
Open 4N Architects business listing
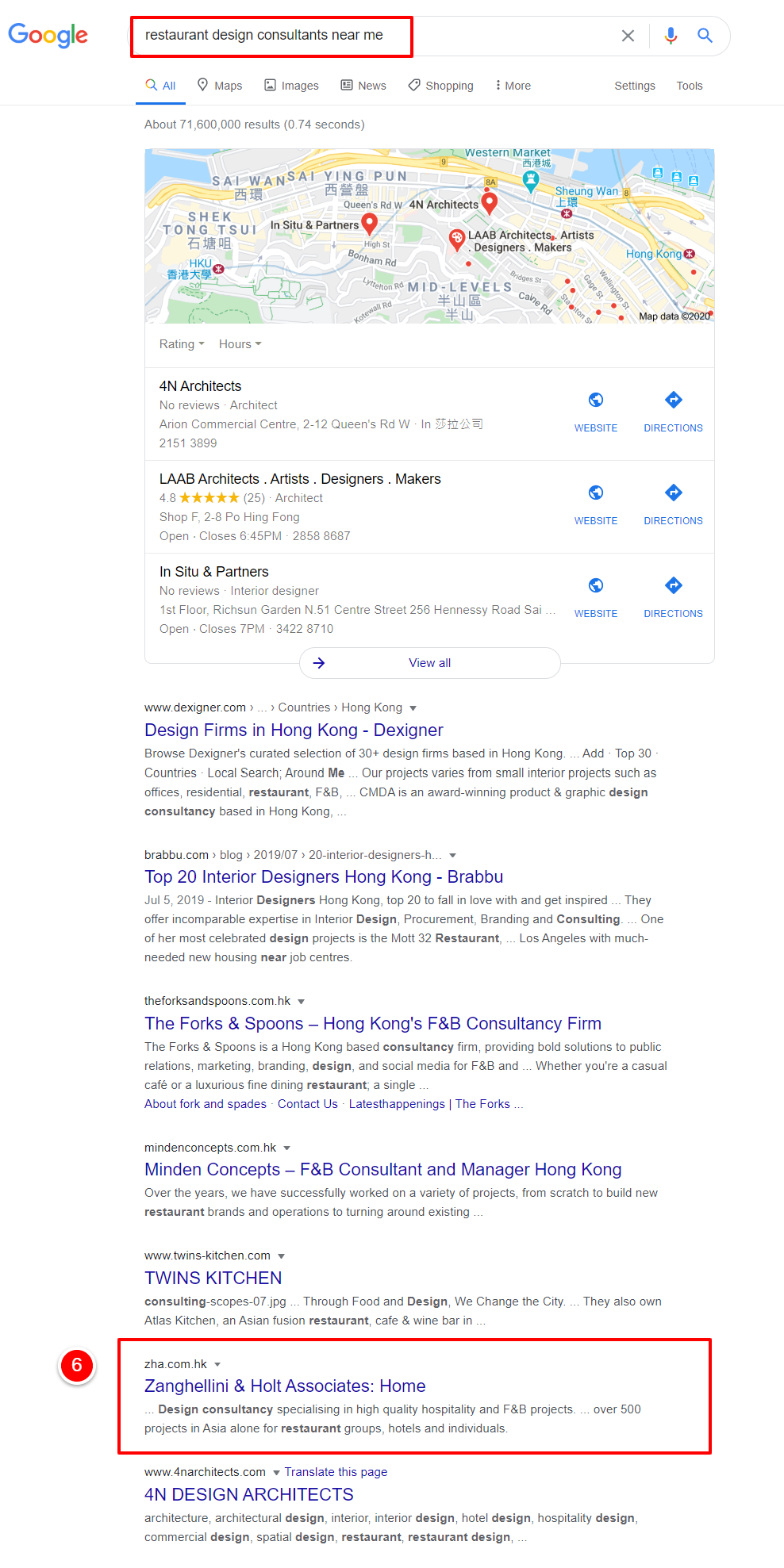[x=200, y=386]
